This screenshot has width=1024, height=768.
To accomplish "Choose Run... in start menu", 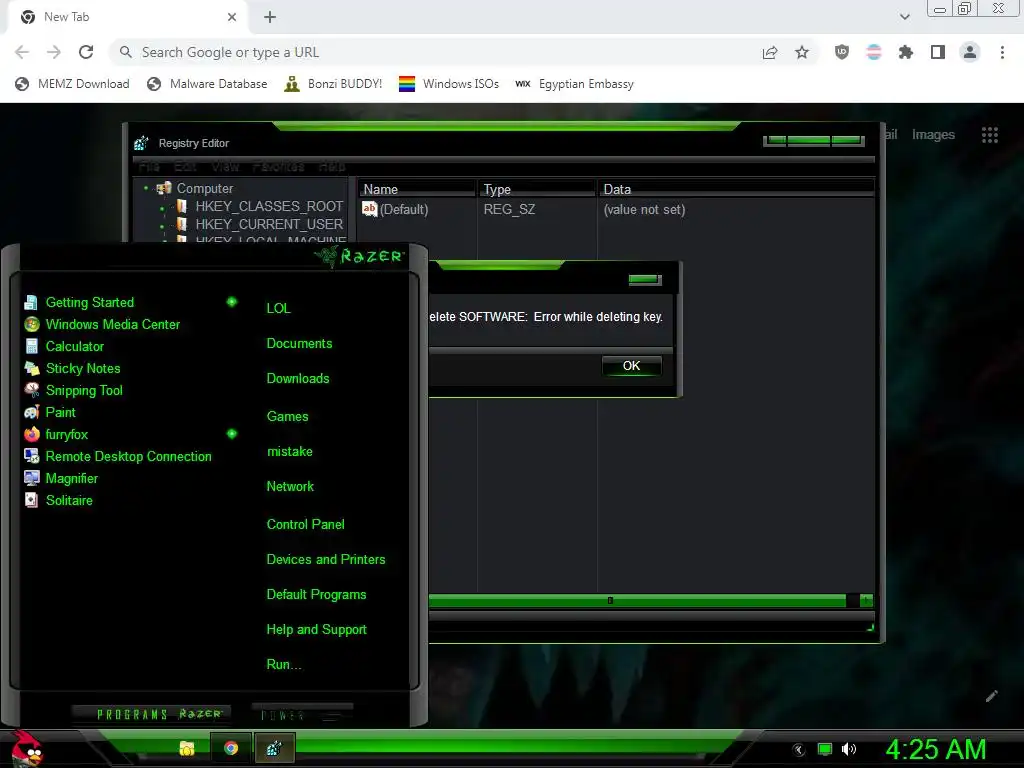I will 283,665.
